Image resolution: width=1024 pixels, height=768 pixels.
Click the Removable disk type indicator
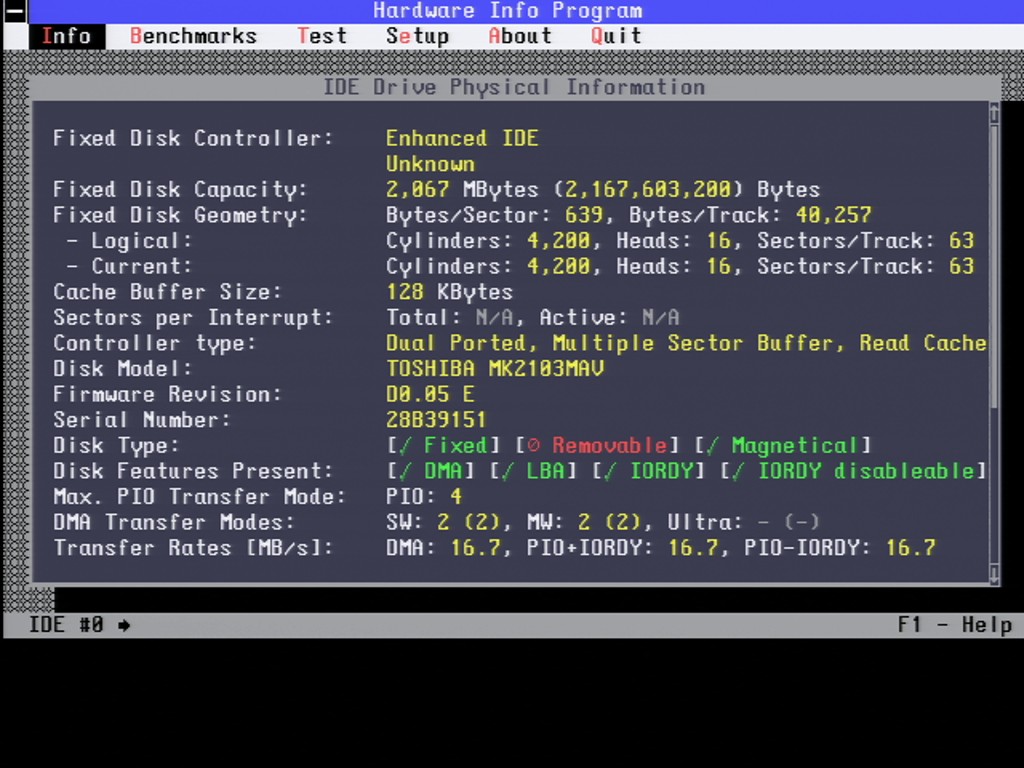[x=597, y=445]
